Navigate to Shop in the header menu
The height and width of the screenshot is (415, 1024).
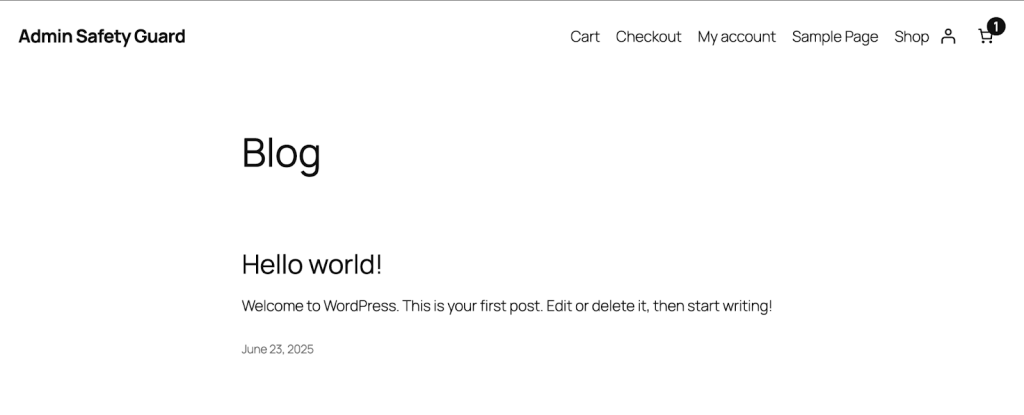point(911,37)
